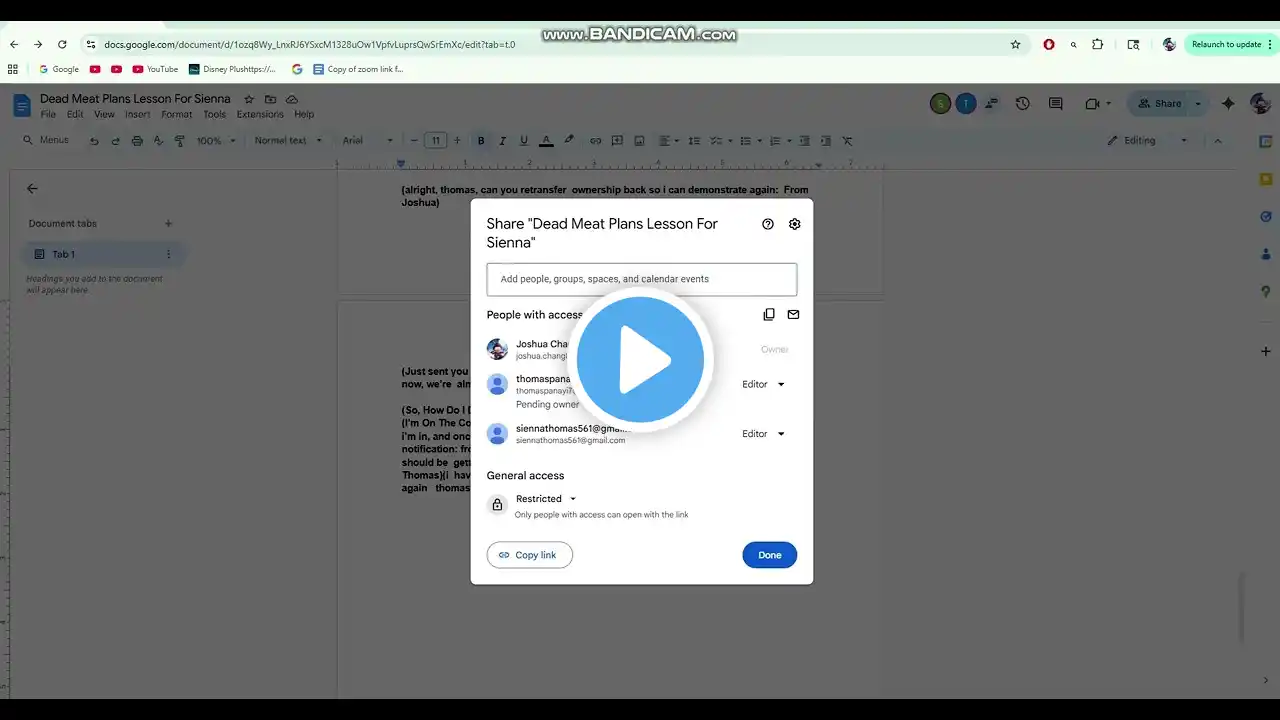1280x720 pixels.
Task: Open the Insert menu
Action: tap(138, 115)
